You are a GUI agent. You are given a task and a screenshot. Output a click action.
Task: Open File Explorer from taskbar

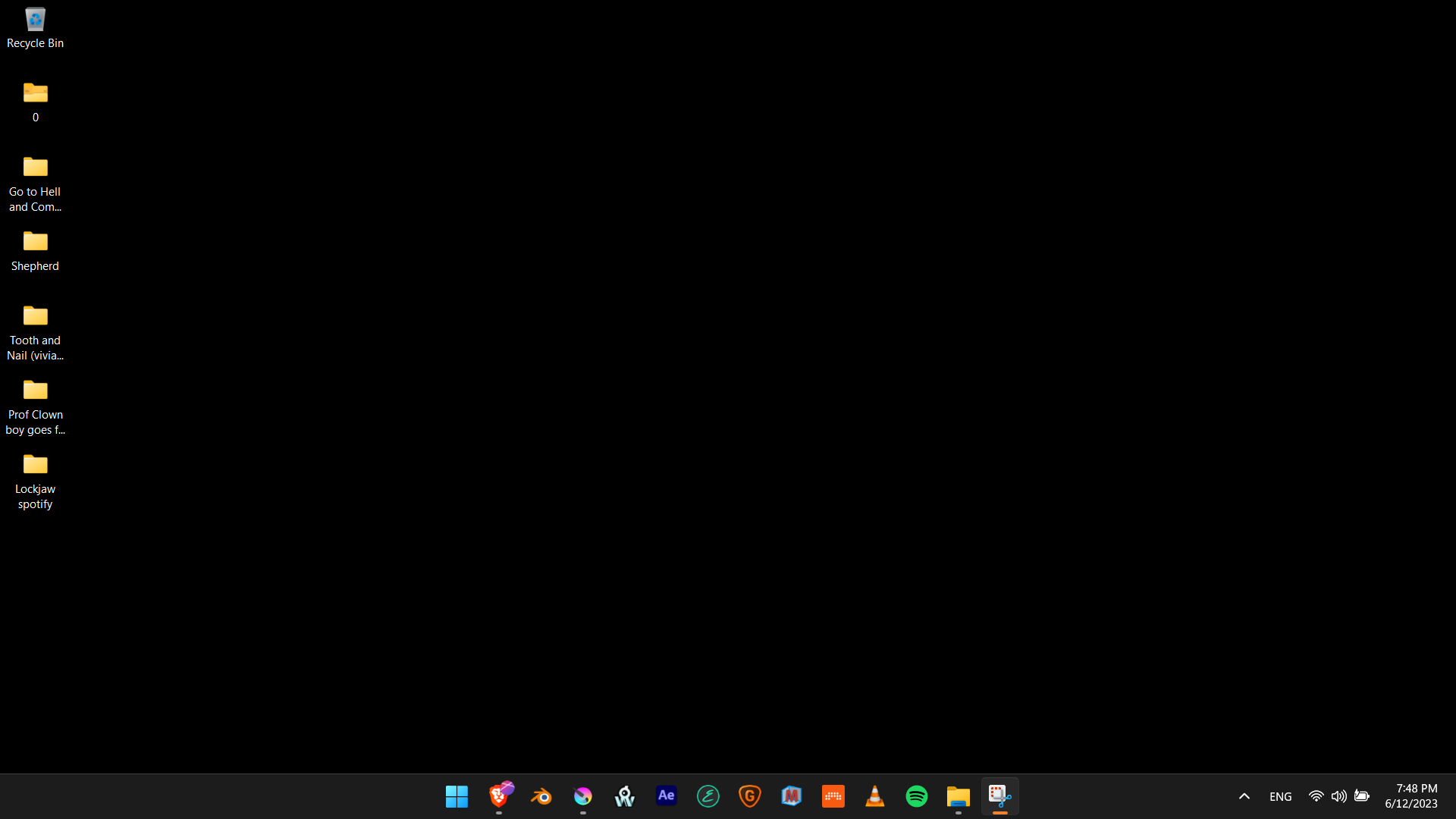(x=958, y=796)
